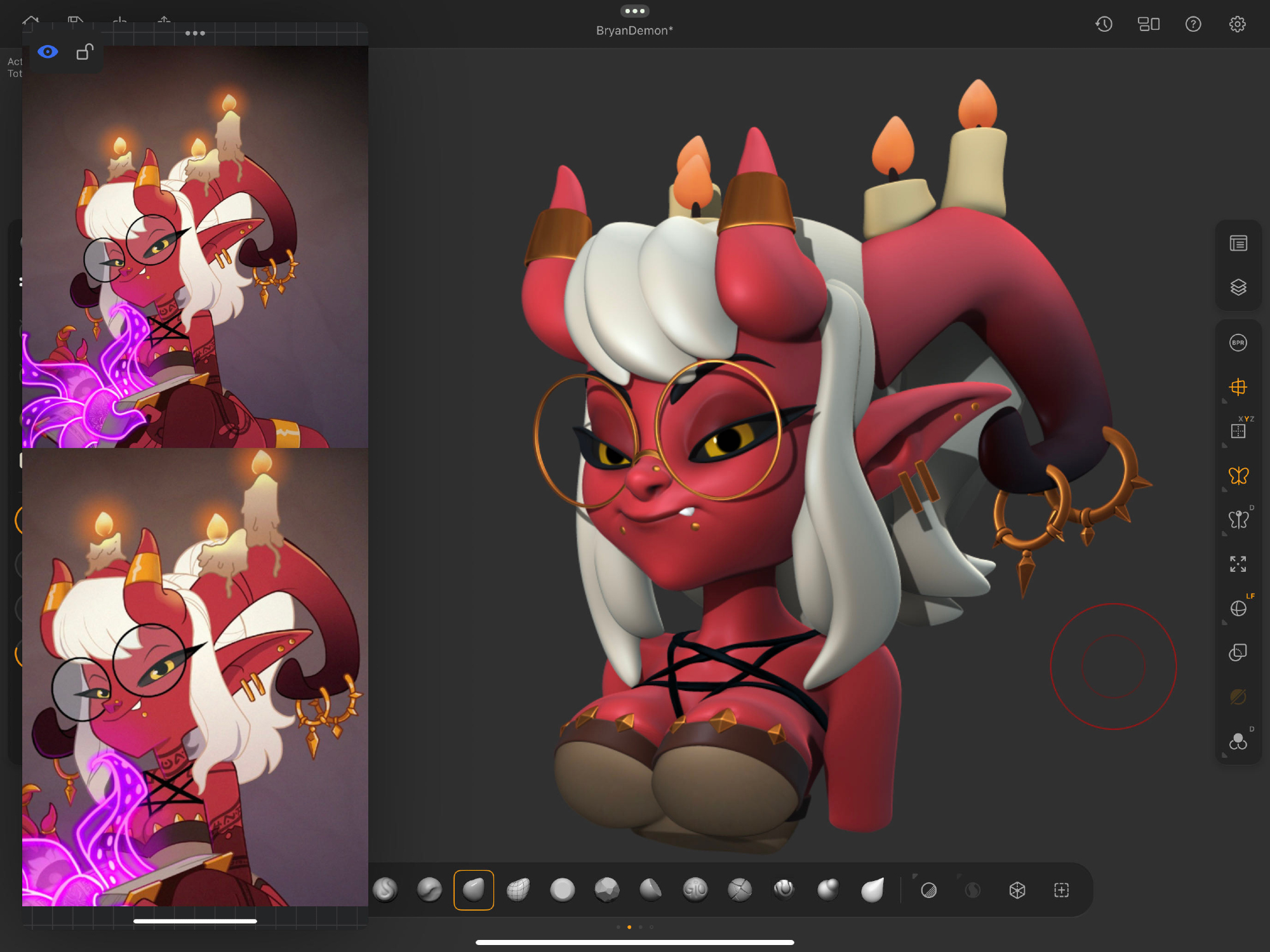Toggle reference image visibility eye icon
Screen dimensions: 1270x952
click(48, 52)
